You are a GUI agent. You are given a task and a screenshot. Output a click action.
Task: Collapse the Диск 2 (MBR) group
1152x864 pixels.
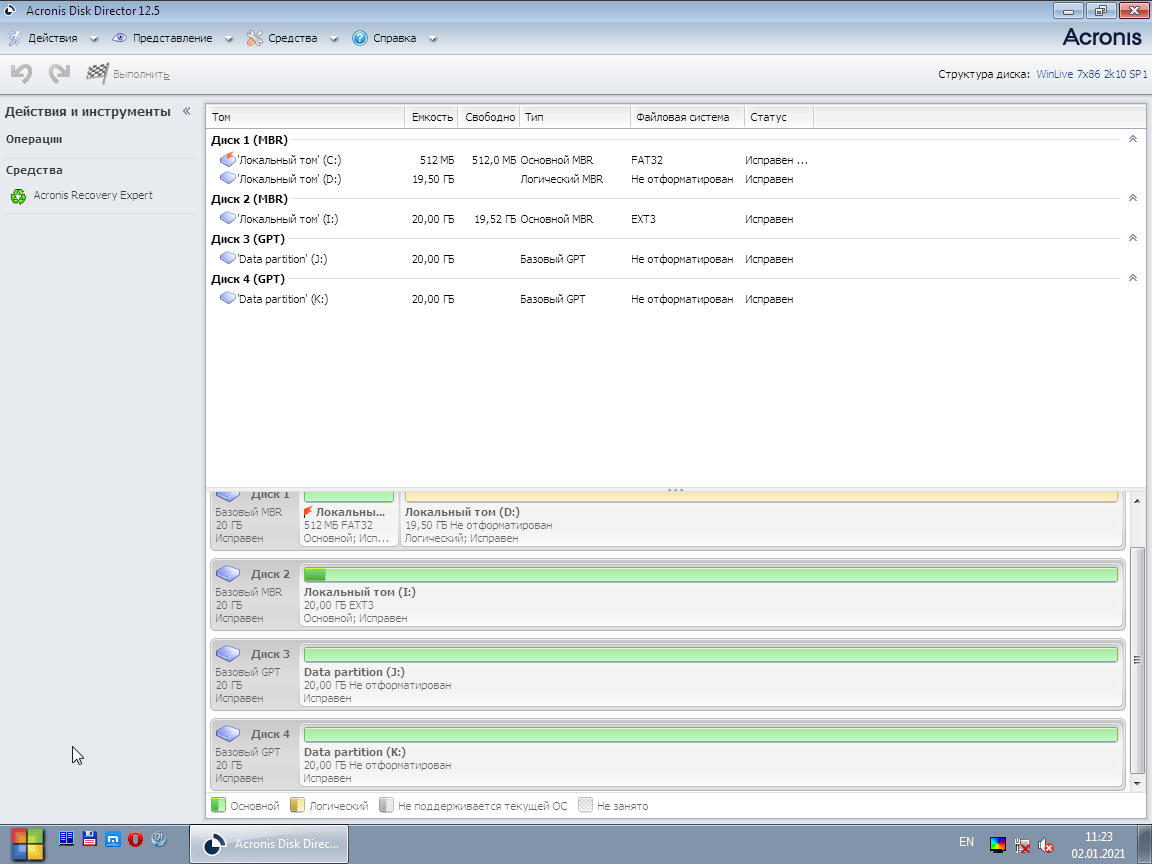[1132, 198]
